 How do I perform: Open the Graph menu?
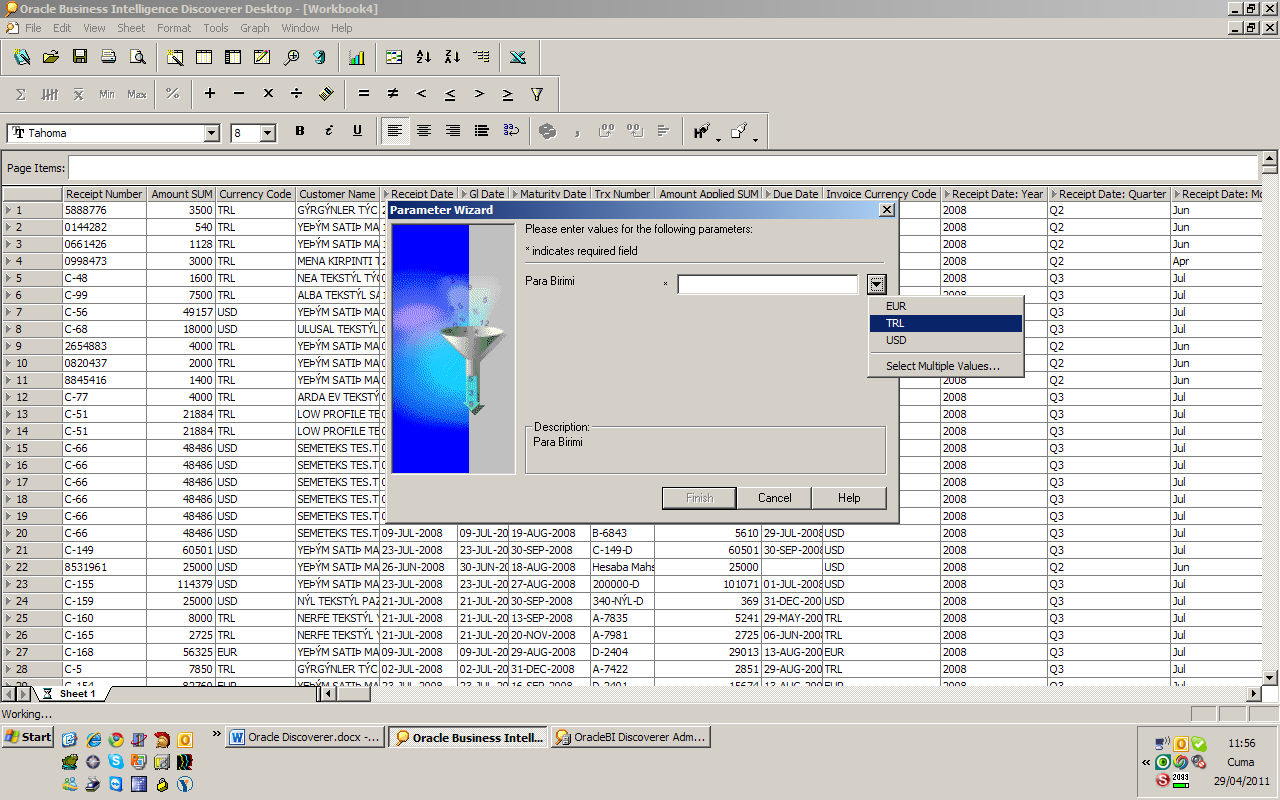click(x=255, y=28)
